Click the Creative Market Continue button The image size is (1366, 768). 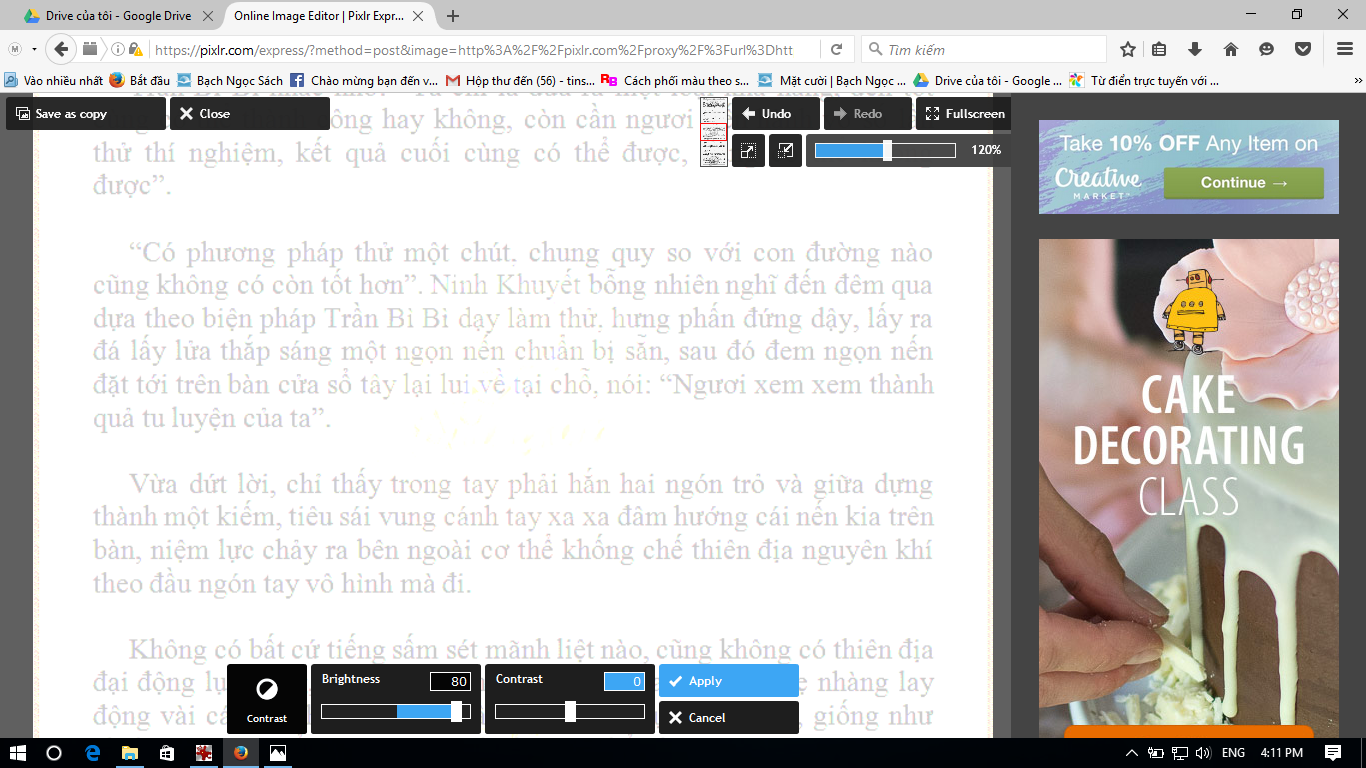tap(1243, 183)
